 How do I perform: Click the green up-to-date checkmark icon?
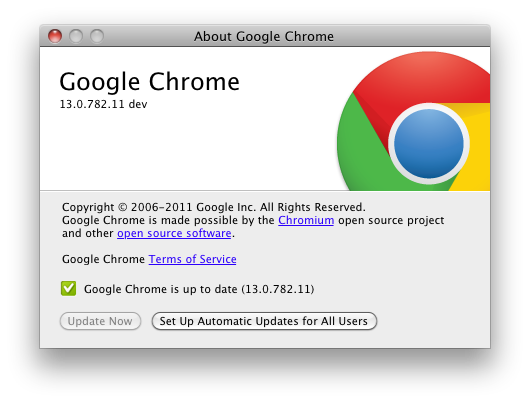click(69, 288)
